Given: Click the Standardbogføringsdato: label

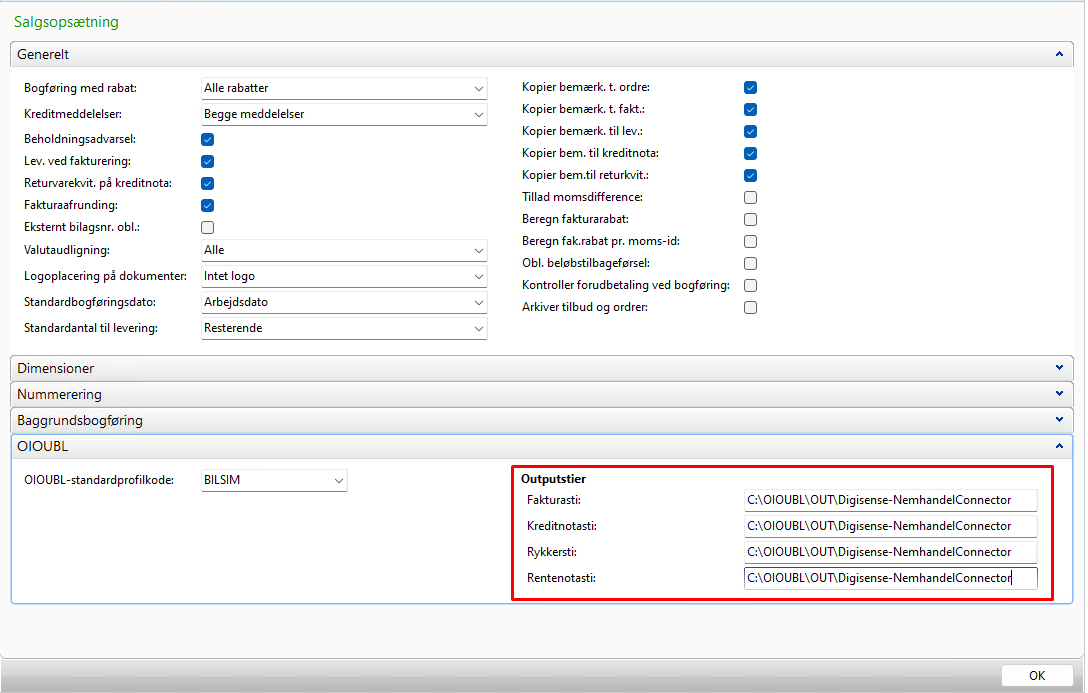Looking at the screenshot, I should tap(90, 302).
